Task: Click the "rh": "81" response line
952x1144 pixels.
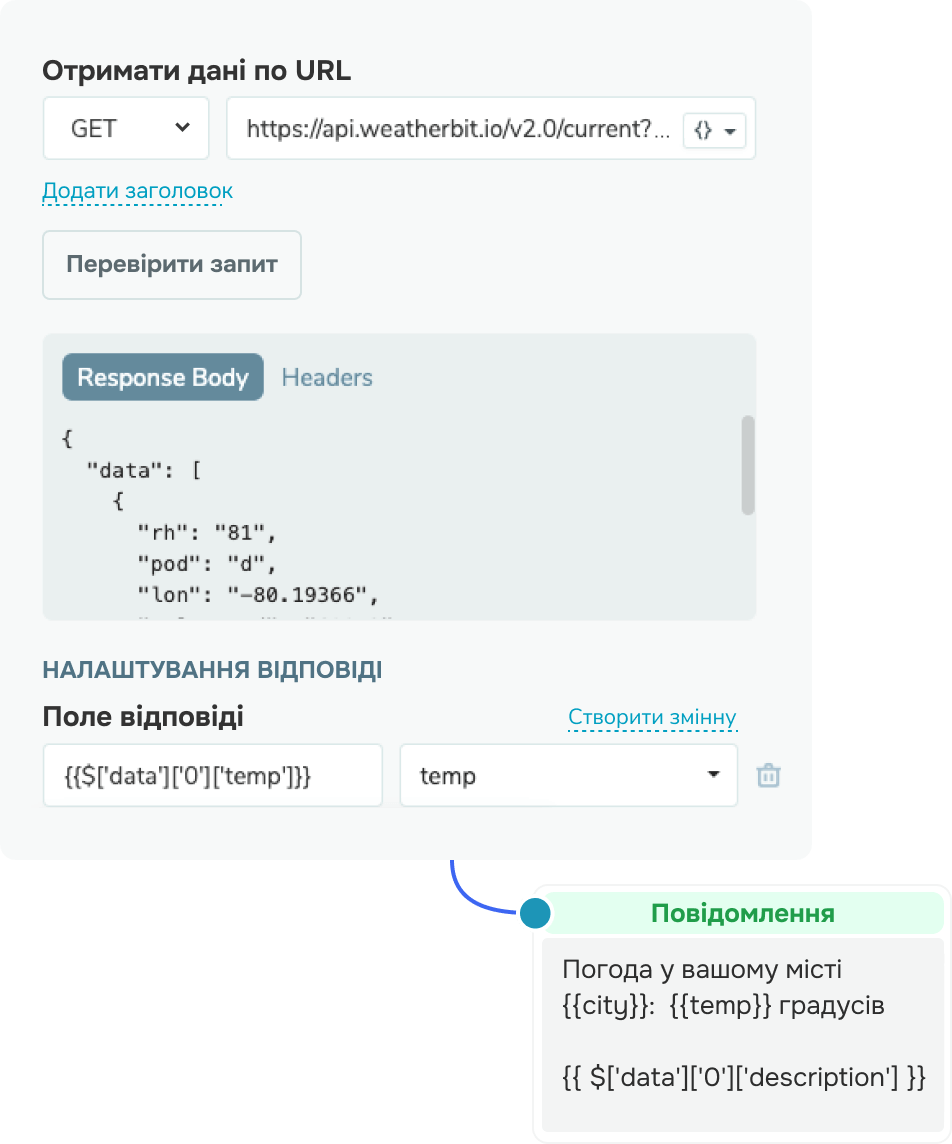Action: (x=206, y=533)
